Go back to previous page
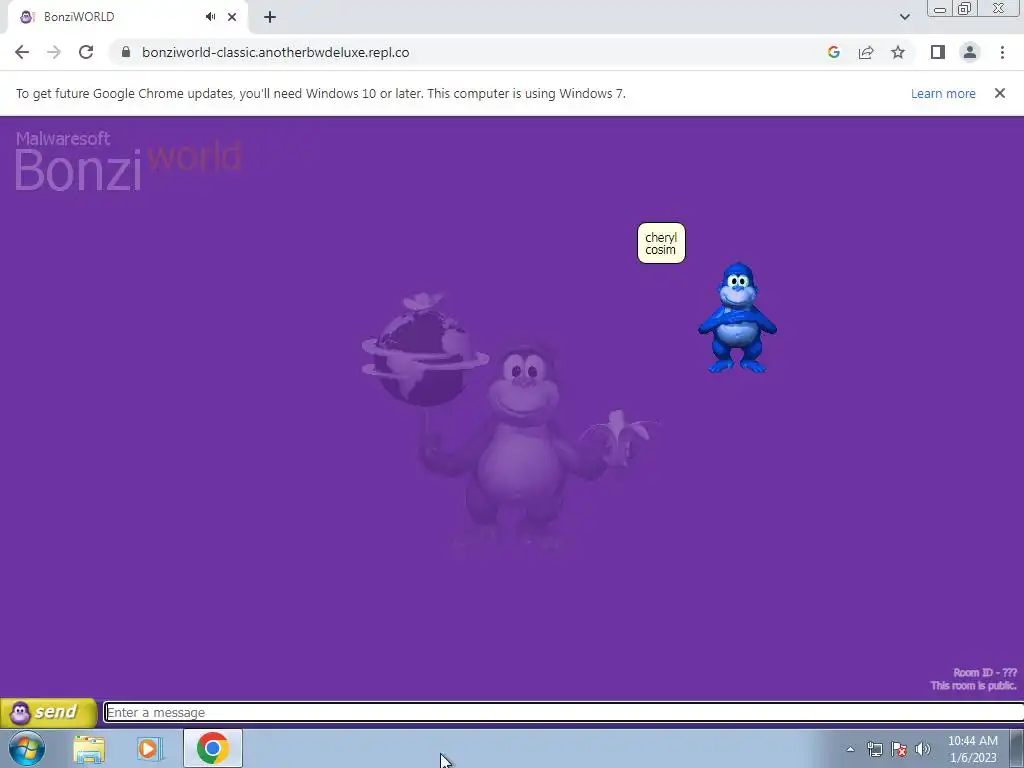The image size is (1024, 768). (22, 52)
